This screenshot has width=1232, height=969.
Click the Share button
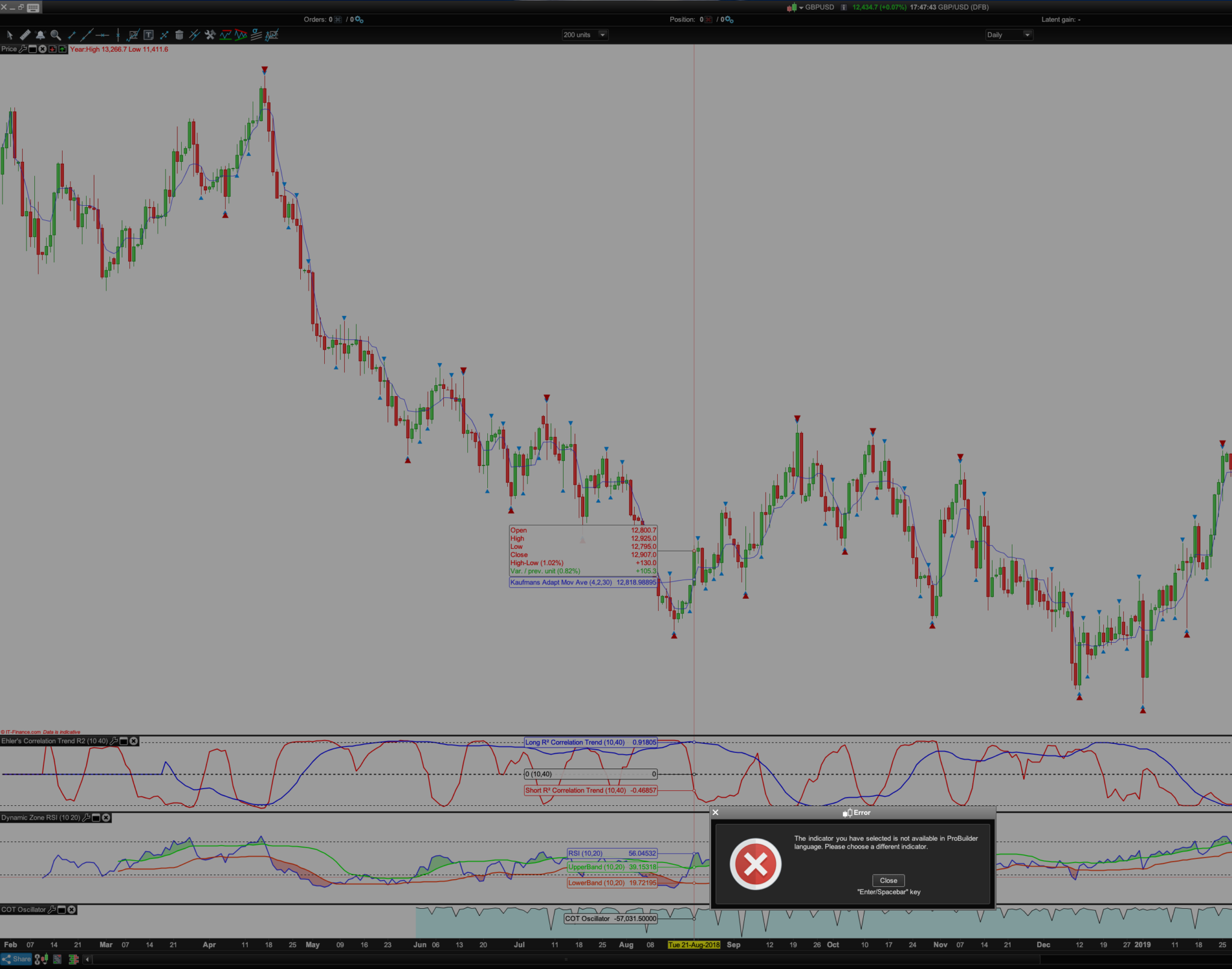(x=16, y=959)
